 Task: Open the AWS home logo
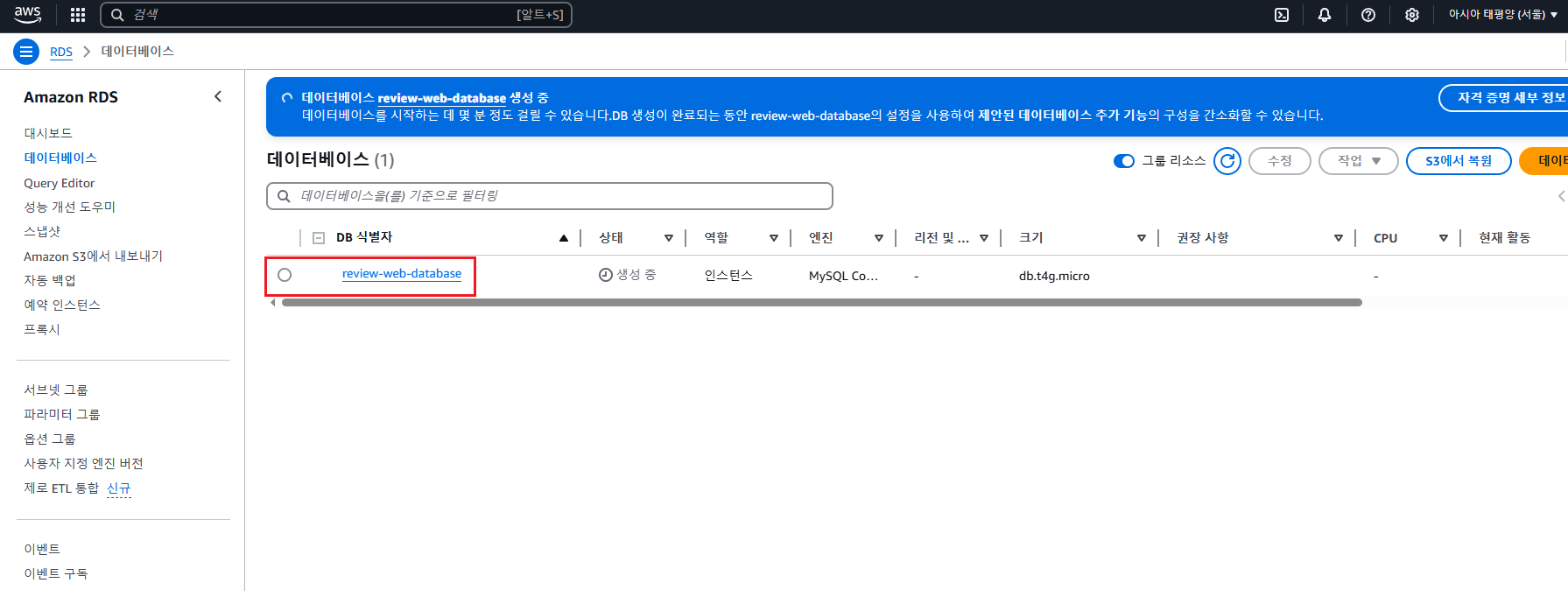click(x=27, y=14)
